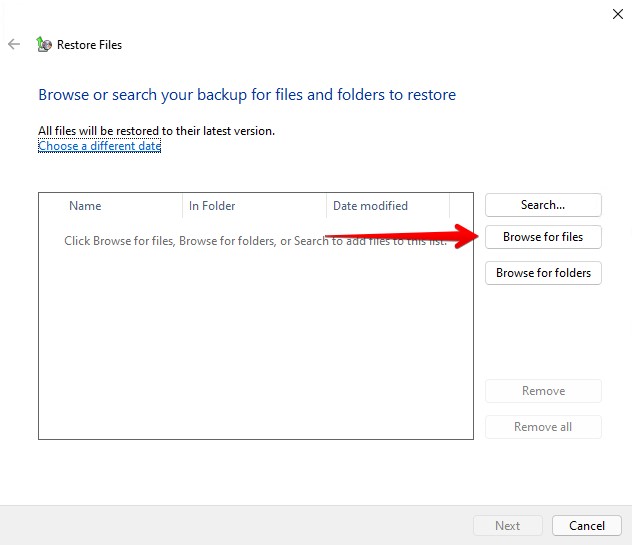
Task: Click the Restore Files title text
Action: 89,45
